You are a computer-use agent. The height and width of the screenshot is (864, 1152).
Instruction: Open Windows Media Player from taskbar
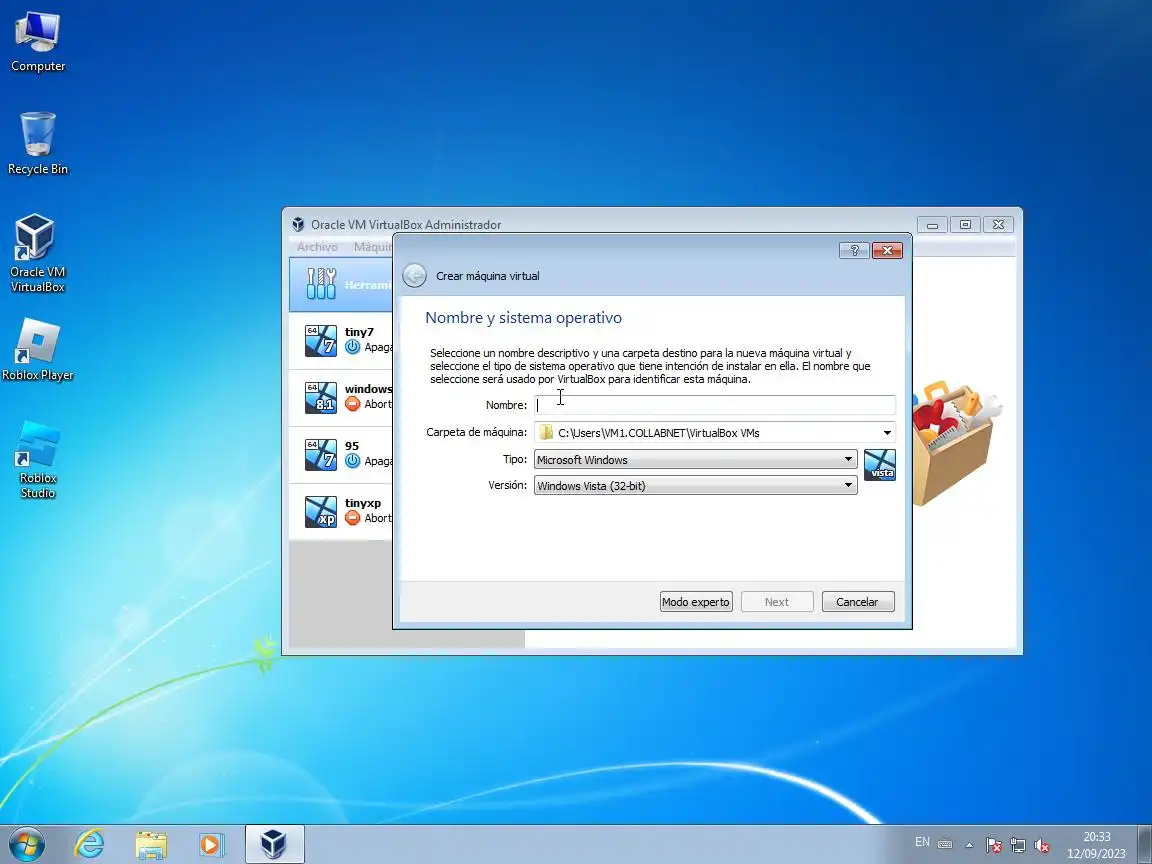point(212,845)
